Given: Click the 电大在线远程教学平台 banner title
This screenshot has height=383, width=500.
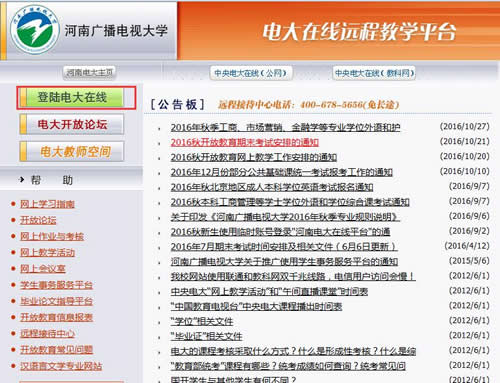Looking at the screenshot, I should [x=359, y=32].
